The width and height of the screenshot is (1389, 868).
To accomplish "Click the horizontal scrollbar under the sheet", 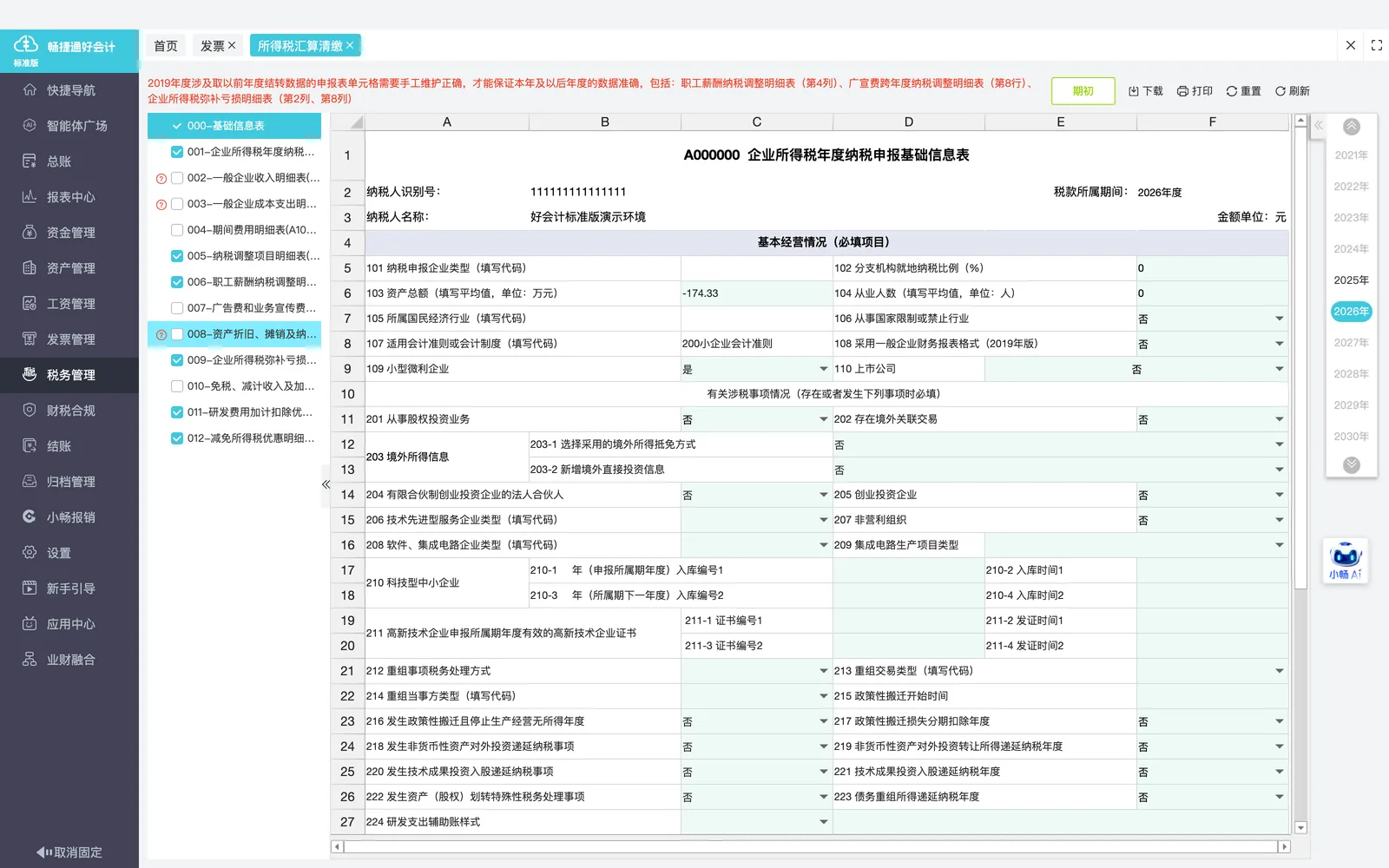I will pos(810,846).
